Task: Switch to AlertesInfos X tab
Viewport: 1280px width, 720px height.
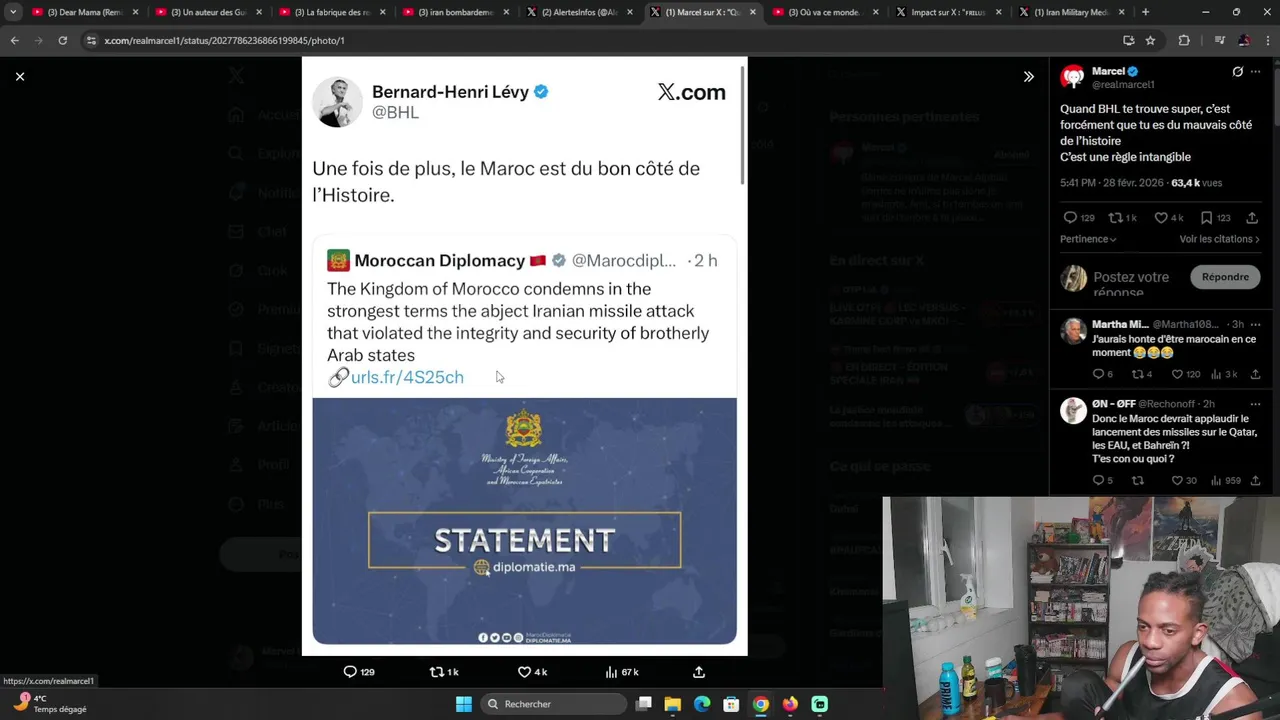Action: [x=578, y=12]
